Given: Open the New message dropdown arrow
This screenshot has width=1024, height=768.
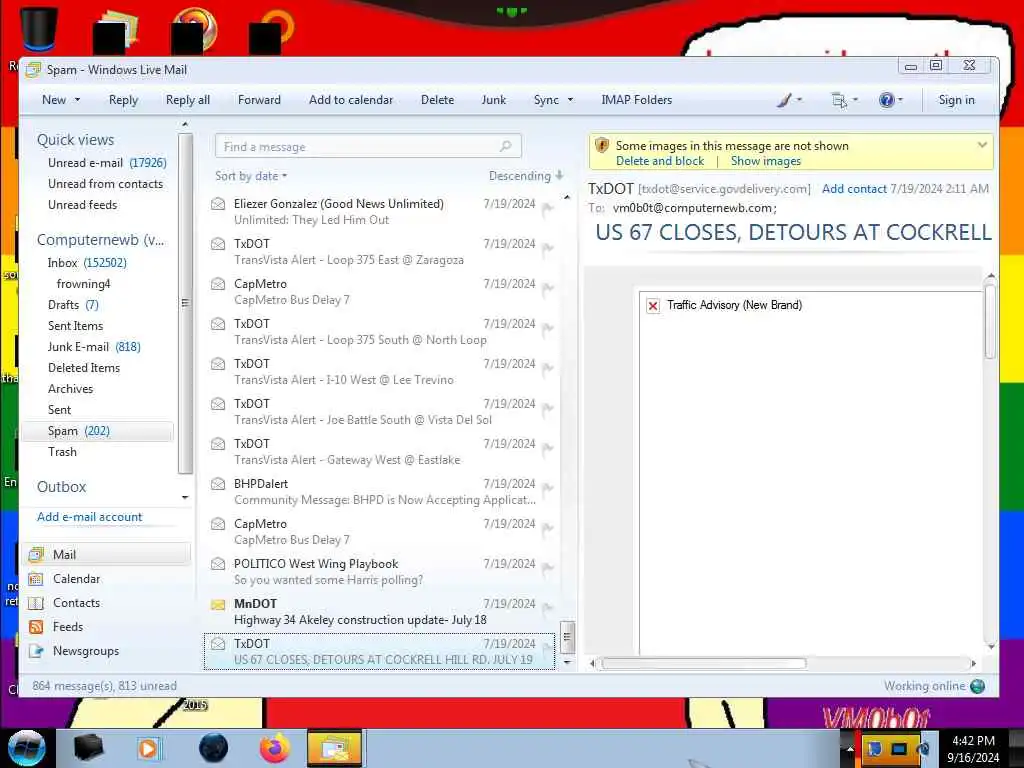Looking at the screenshot, I should (x=78, y=100).
